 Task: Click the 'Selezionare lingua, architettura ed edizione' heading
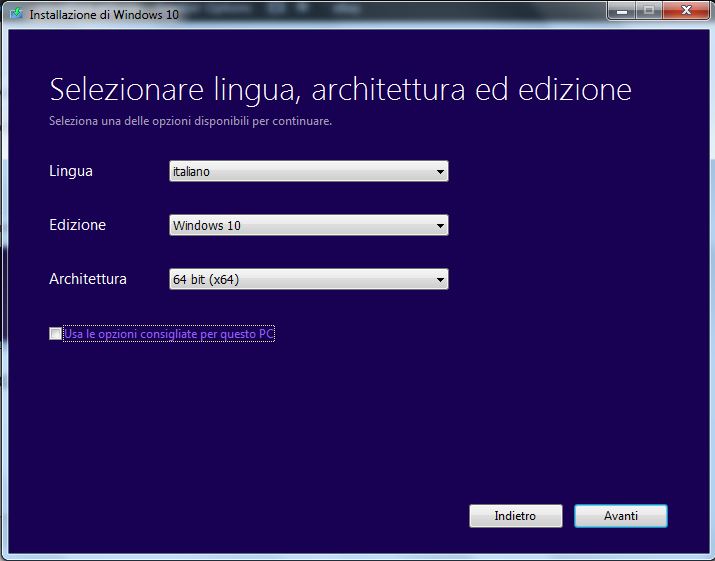coord(340,89)
